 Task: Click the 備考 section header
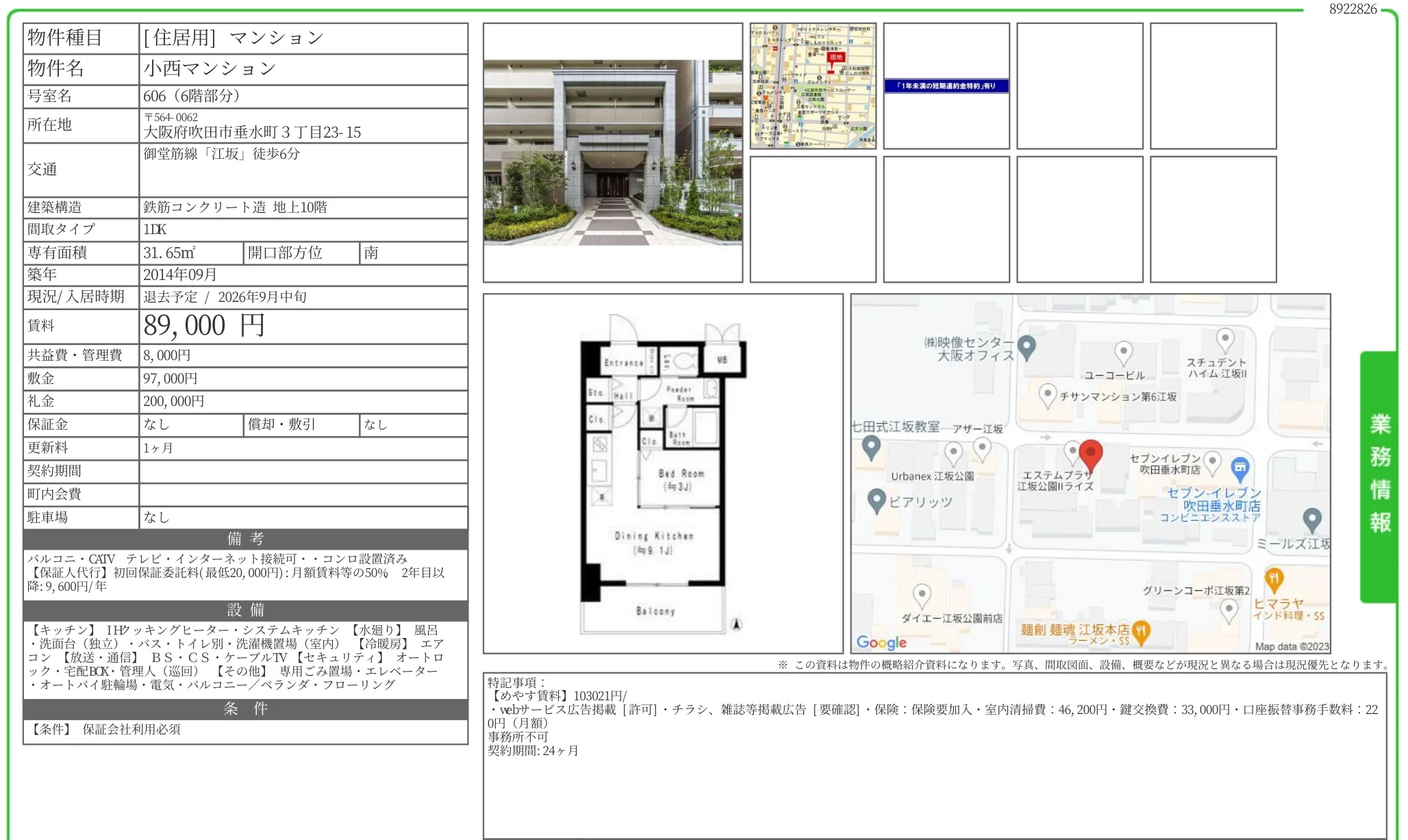[245, 539]
